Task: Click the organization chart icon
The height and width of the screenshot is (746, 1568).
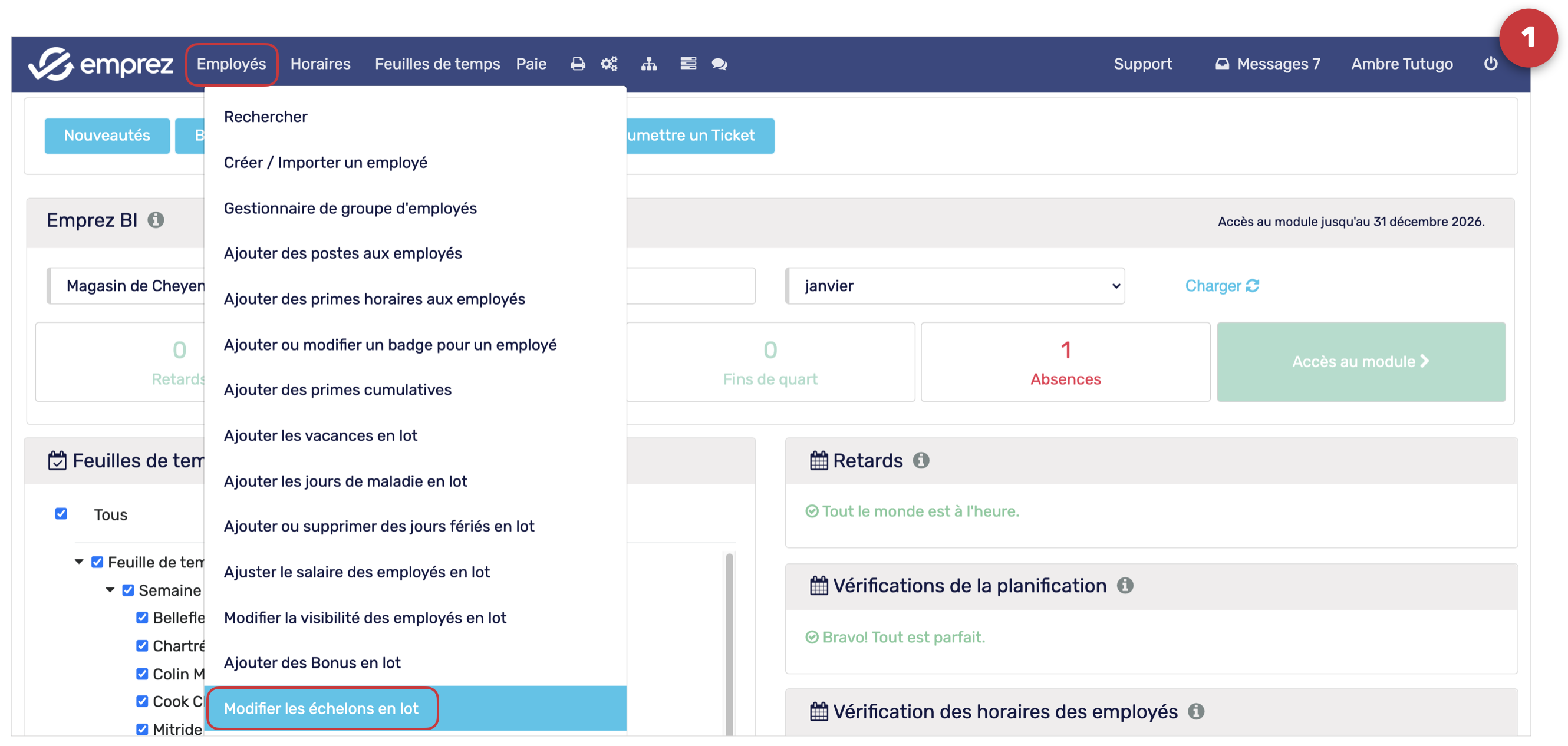Action: [x=648, y=64]
